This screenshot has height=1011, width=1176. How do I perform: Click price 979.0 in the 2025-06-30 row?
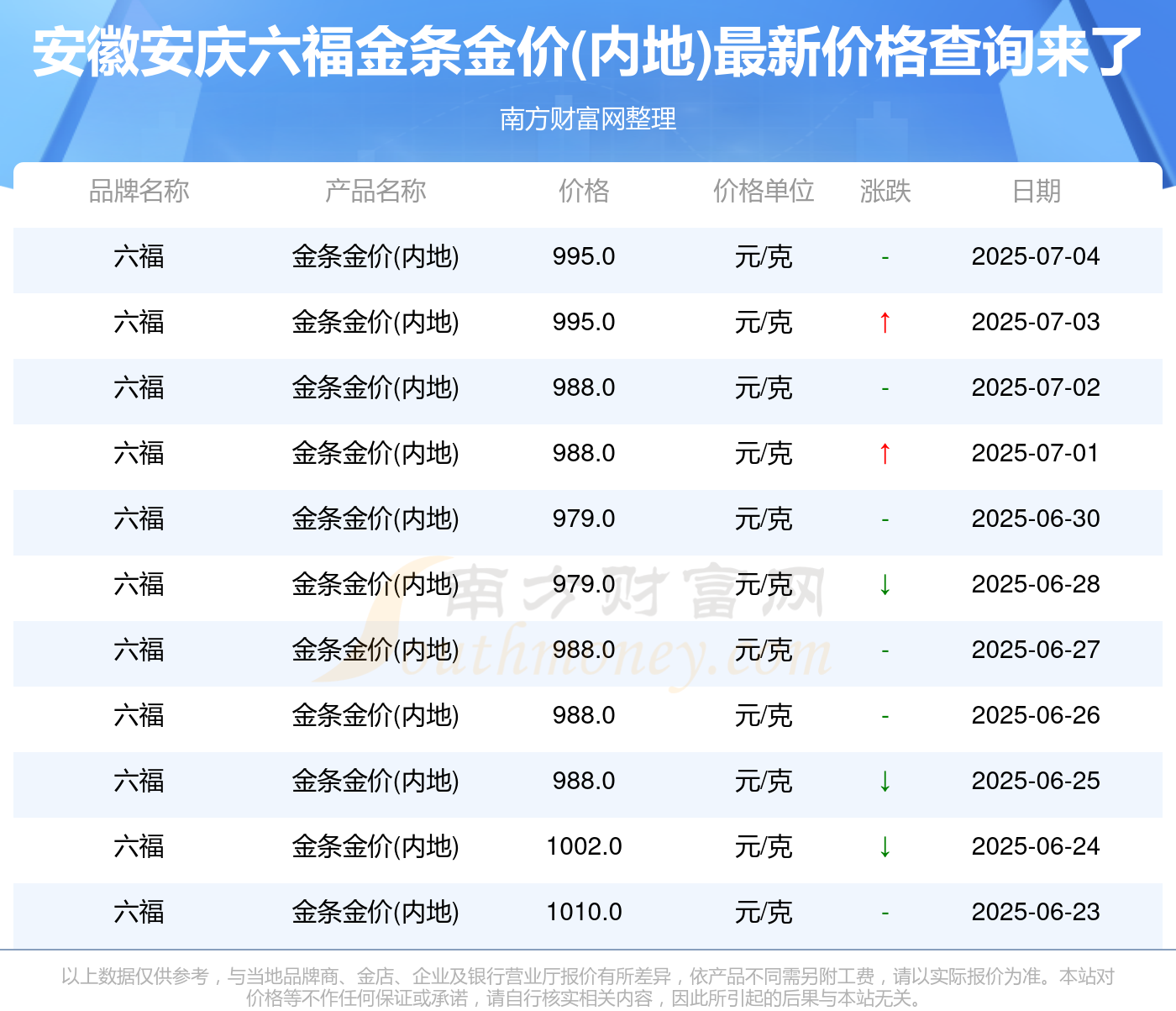584,519
